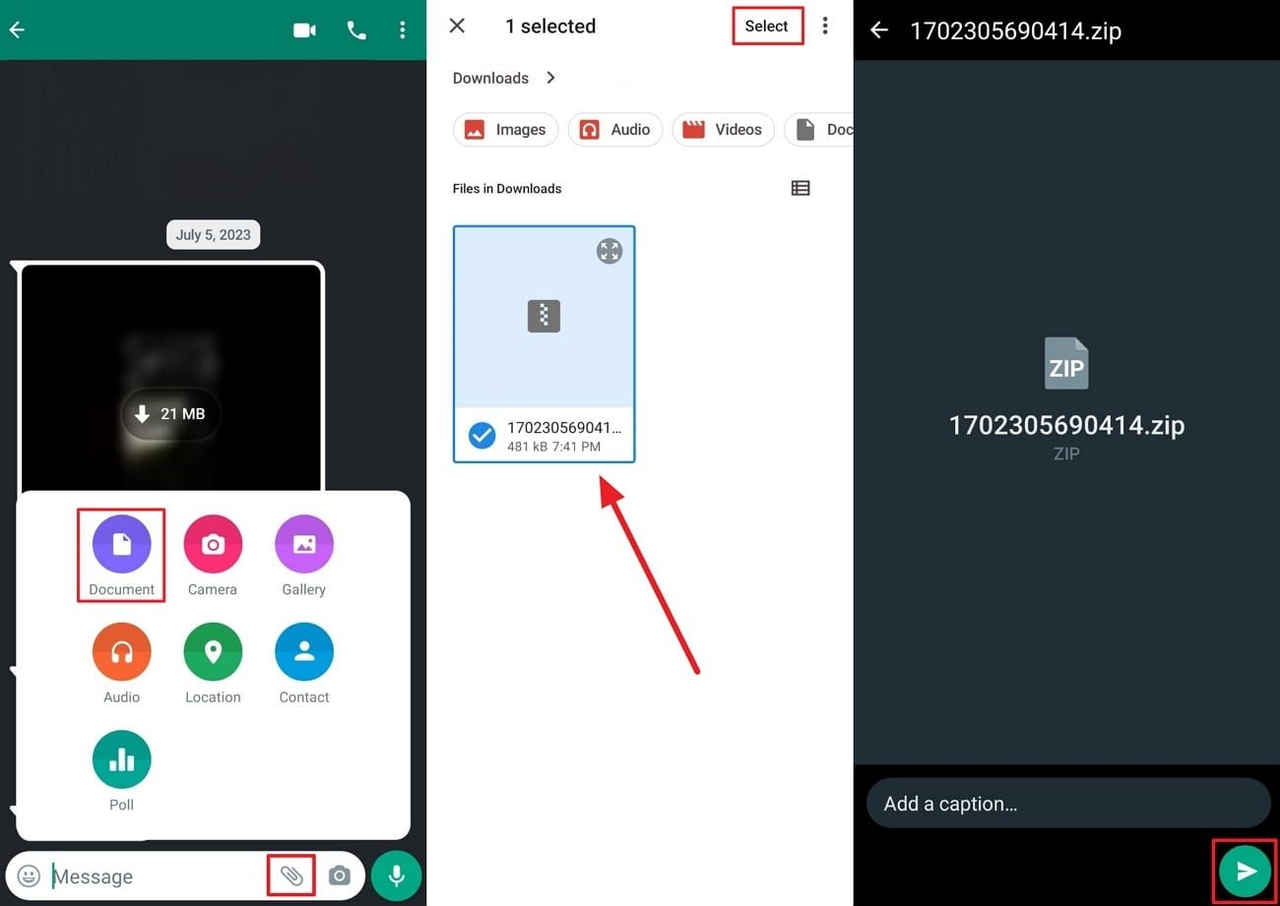
Task: Open WhatsApp's chat options menu
Action: [x=402, y=30]
